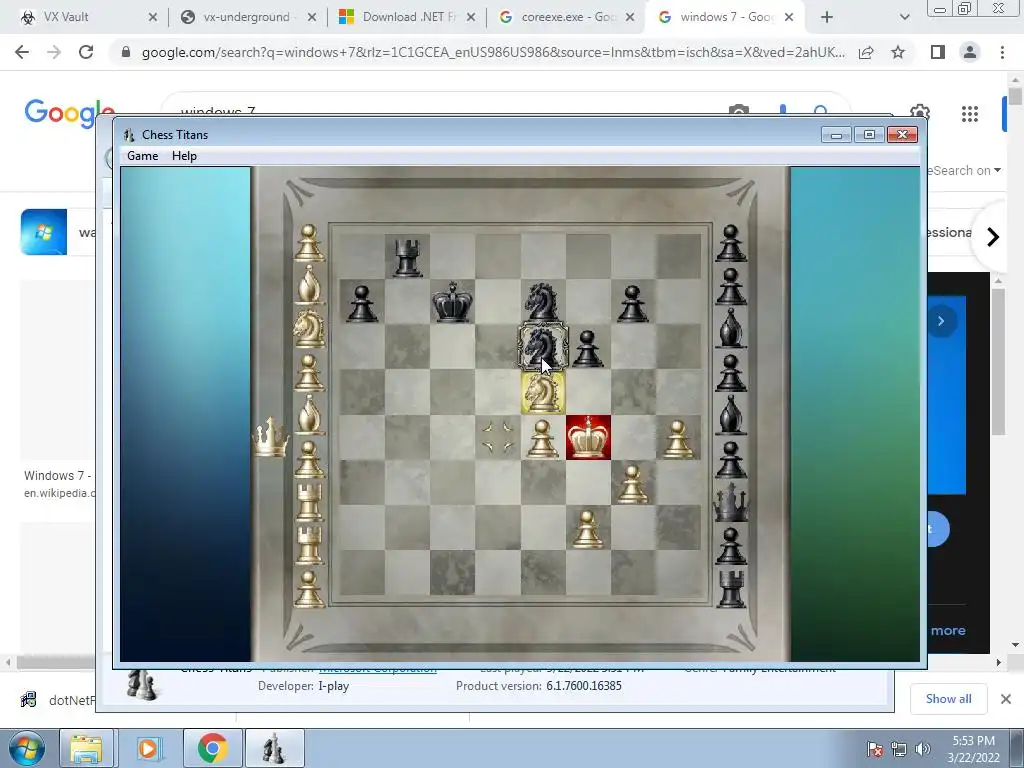Open Windows Explorer from the taskbar
The image size is (1024, 768).
86,748
